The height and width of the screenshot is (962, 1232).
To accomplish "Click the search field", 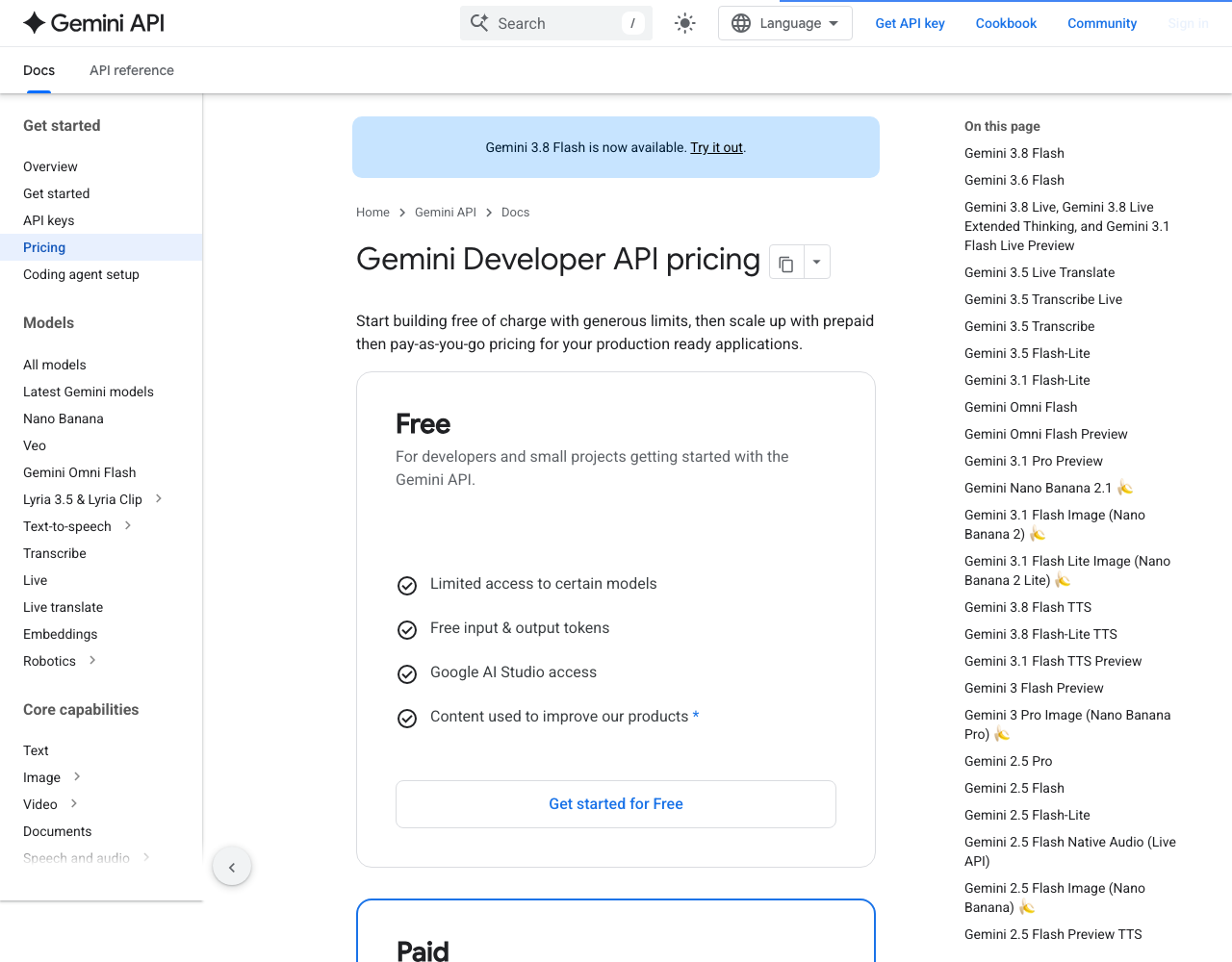I will coord(556,23).
